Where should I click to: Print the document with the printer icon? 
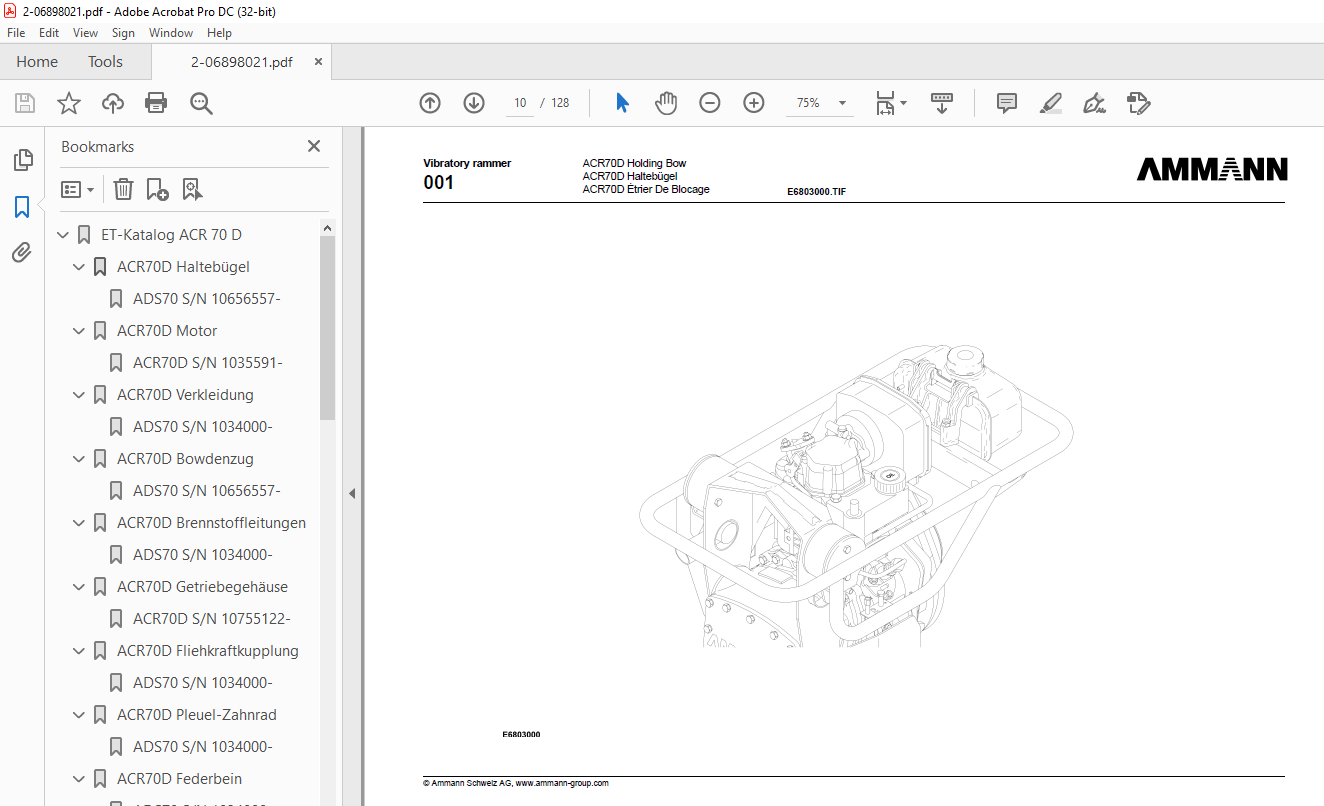(156, 103)
